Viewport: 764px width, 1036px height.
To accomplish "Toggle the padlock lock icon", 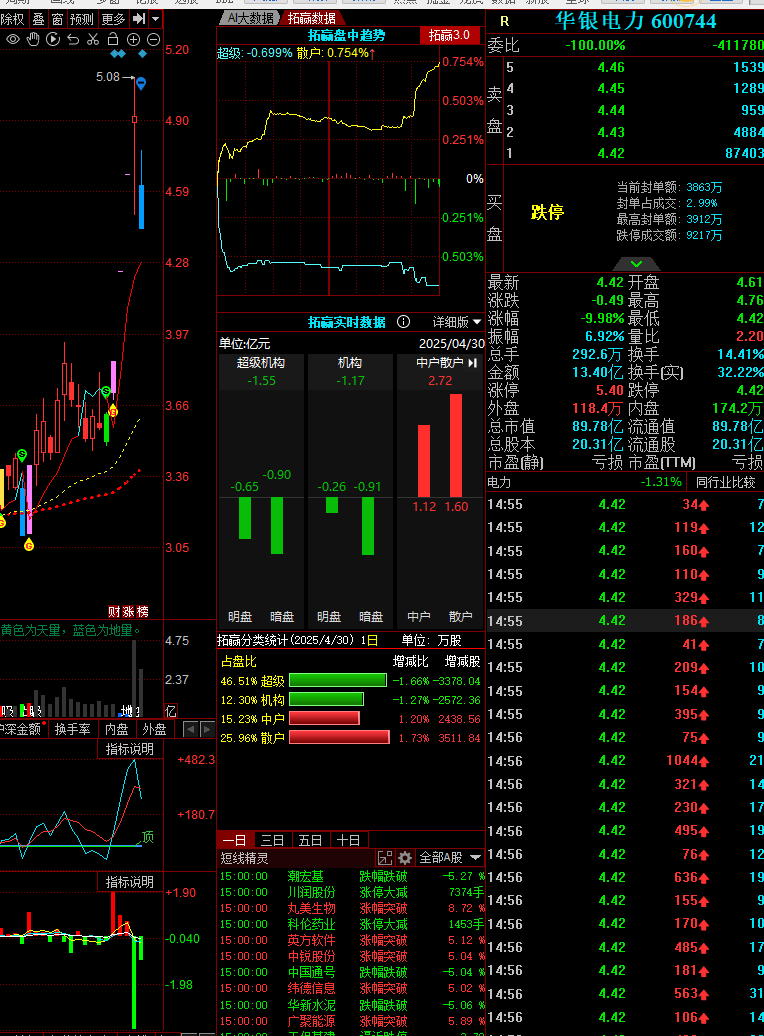I will point(113,40).
